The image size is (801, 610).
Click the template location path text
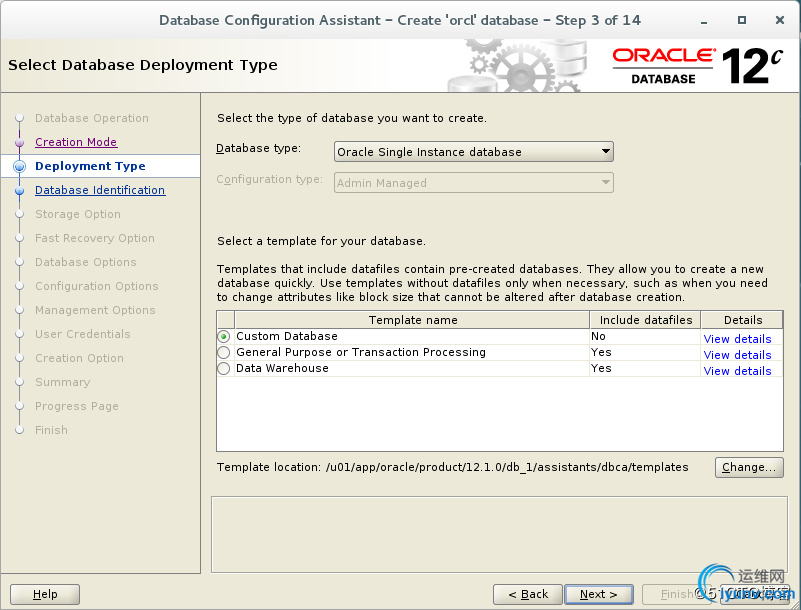click(x=507, y=467)
